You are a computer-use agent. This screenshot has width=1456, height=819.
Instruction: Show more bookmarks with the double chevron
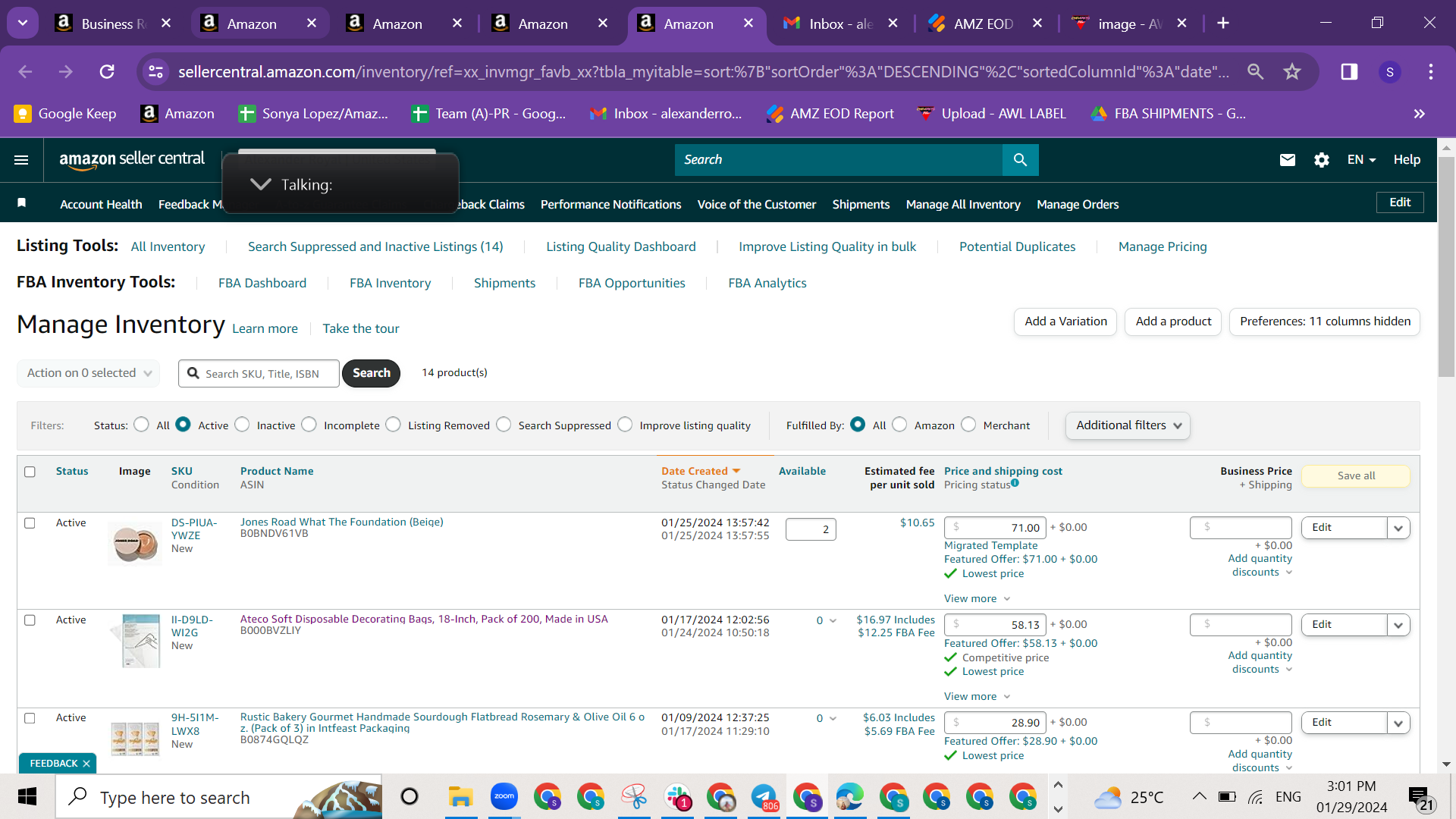coord(1420,114)
